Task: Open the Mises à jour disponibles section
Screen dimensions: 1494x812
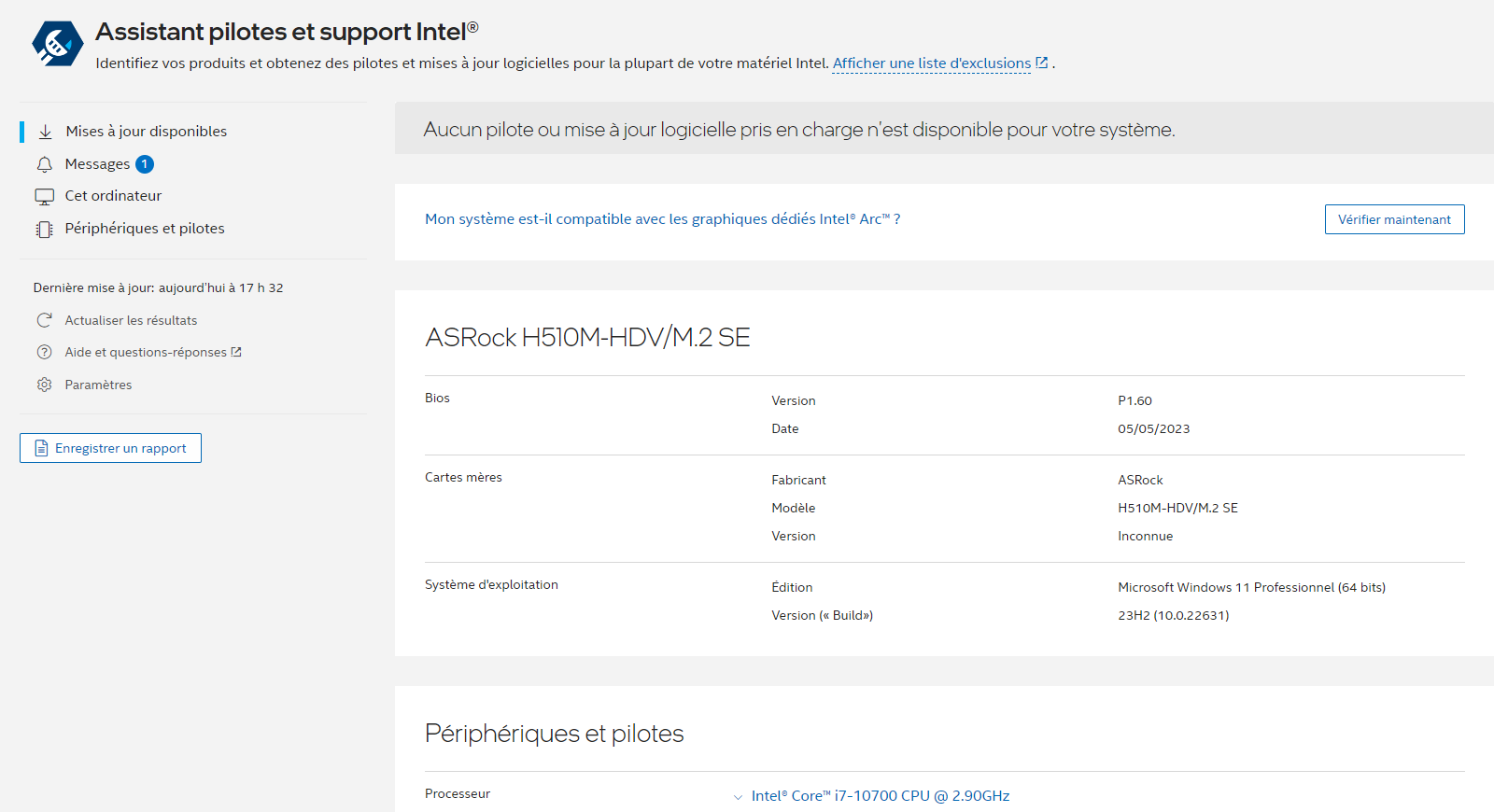Action: pyautogui.click(x=147, y=132)
